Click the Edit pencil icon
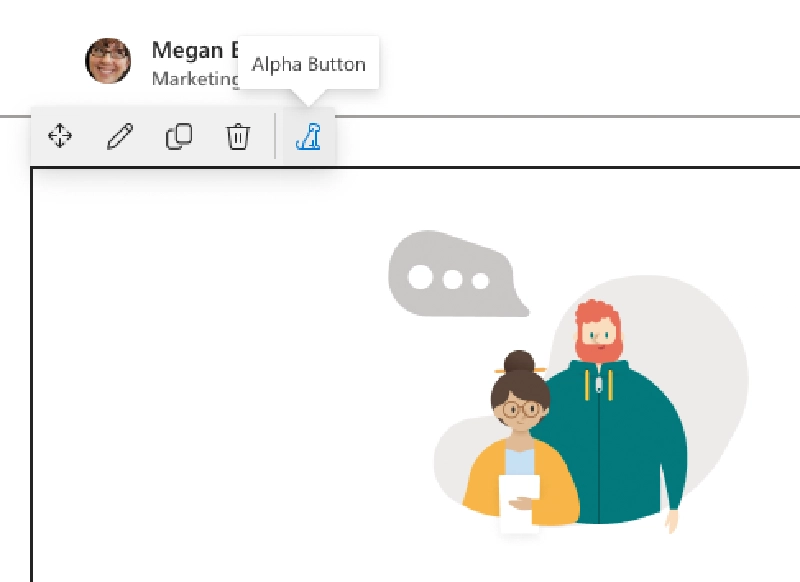 click(120, 136)
